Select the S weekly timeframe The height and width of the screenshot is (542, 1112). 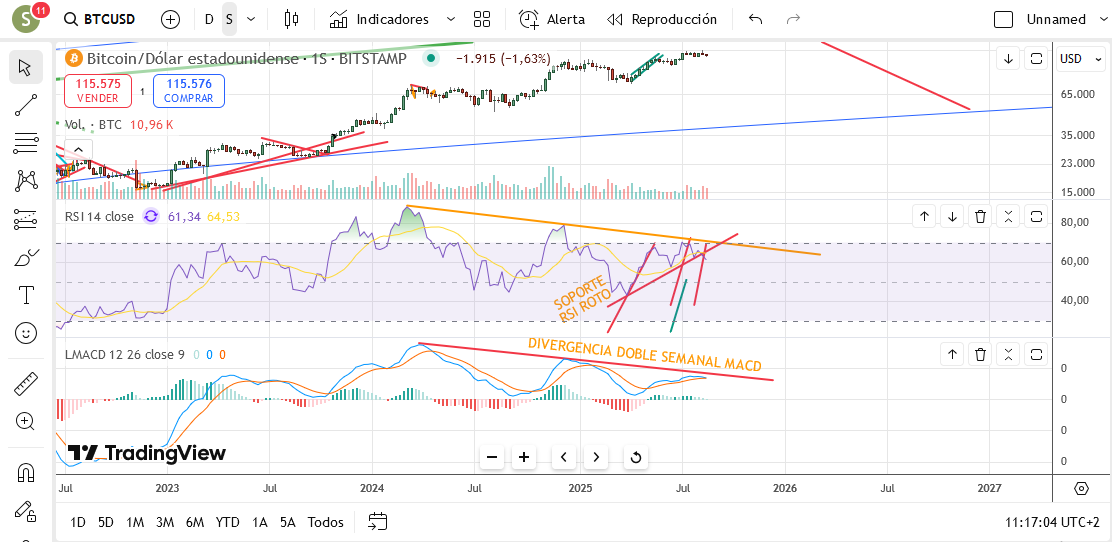(229, 19)
